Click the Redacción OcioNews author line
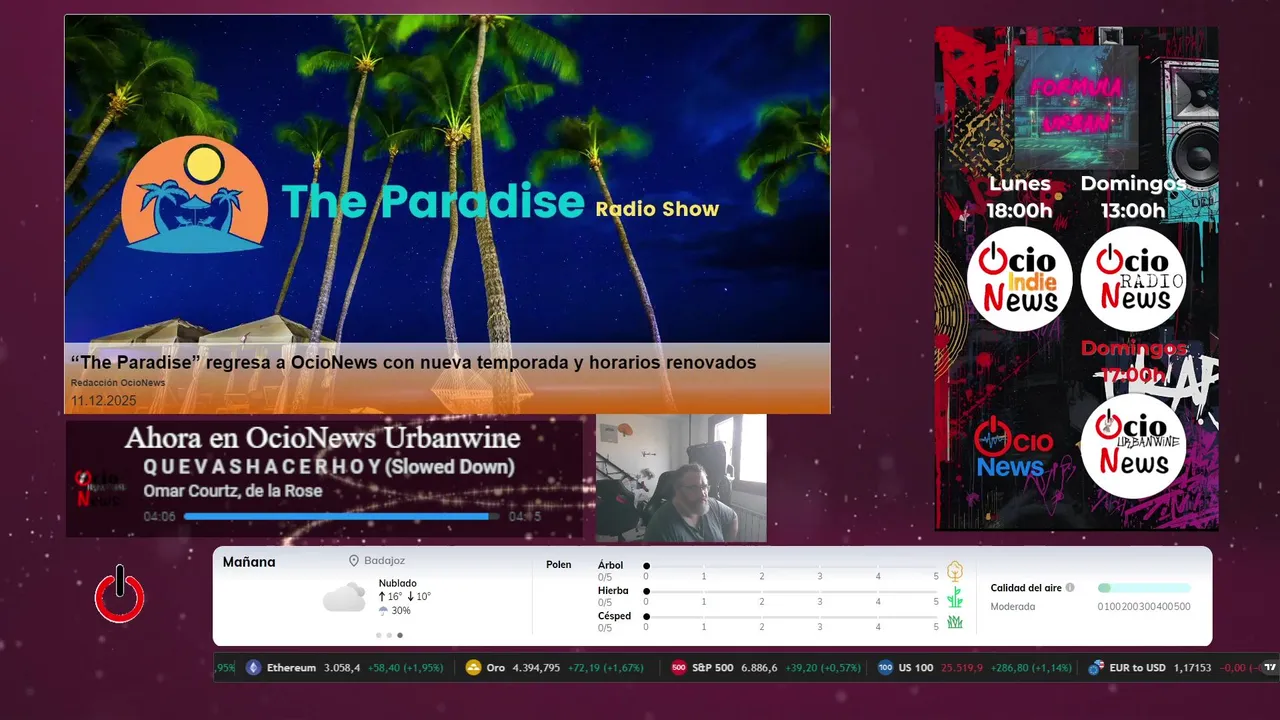The width and height of the screenshot is (1280, 720). [x=118, y=383]
